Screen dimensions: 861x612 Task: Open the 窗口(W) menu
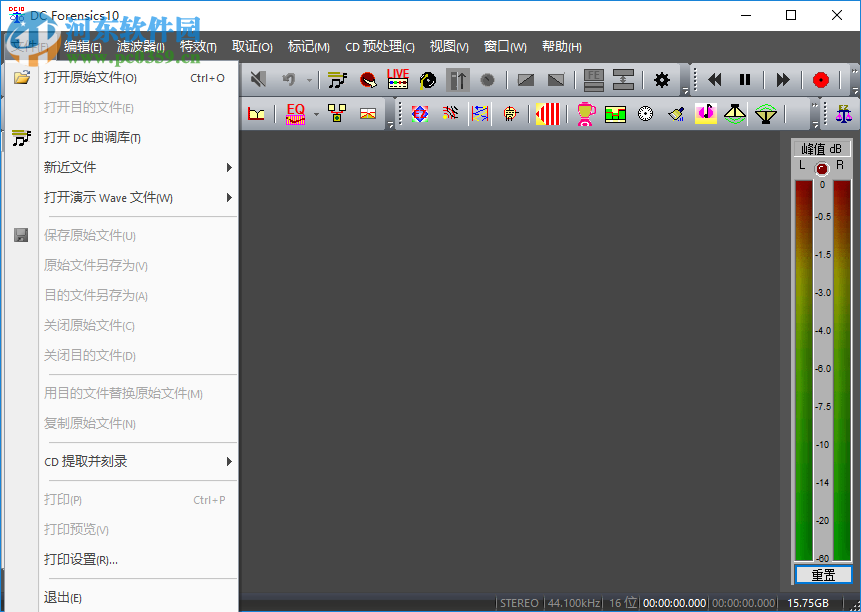click(505, 47)
